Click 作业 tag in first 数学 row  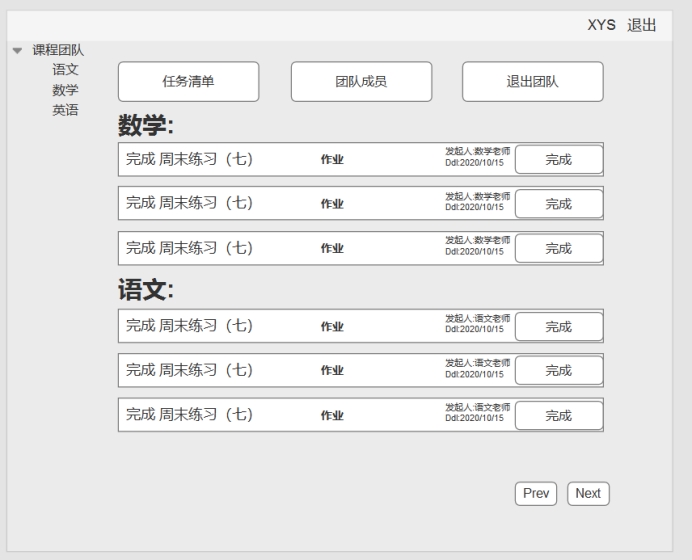tap(332, 159)
